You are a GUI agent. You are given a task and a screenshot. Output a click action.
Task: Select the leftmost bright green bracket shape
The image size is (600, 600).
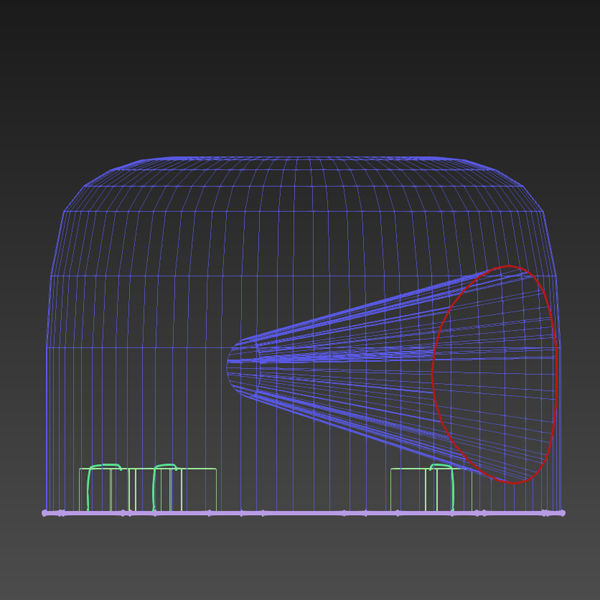point(103,487)
